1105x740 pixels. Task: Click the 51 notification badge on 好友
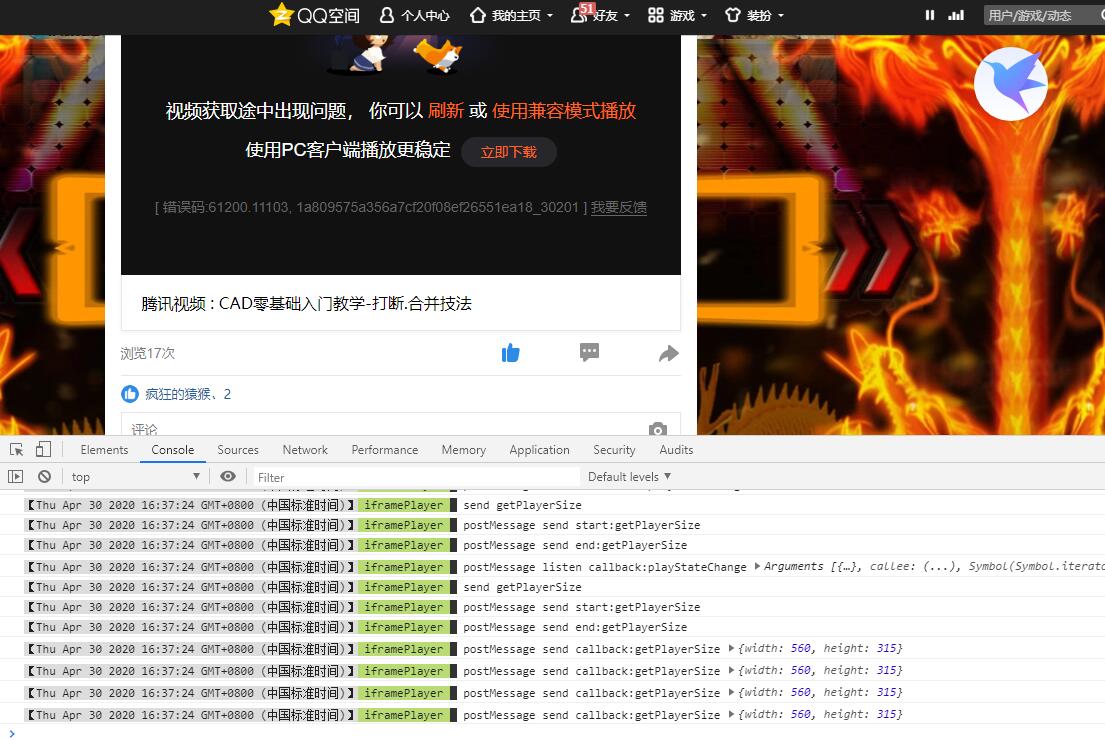point(586,8)
